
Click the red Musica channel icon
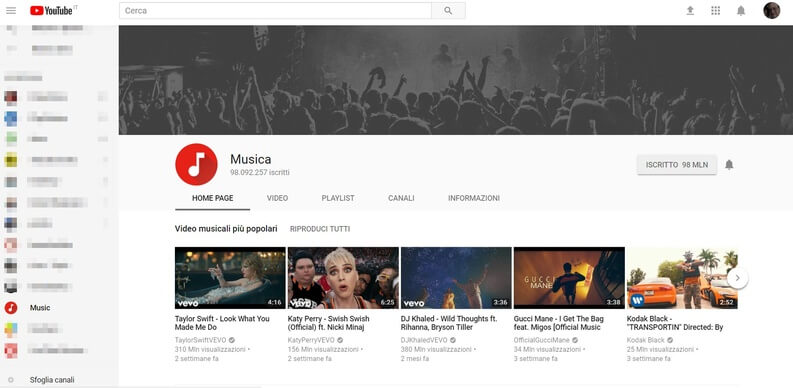(196, 164)
